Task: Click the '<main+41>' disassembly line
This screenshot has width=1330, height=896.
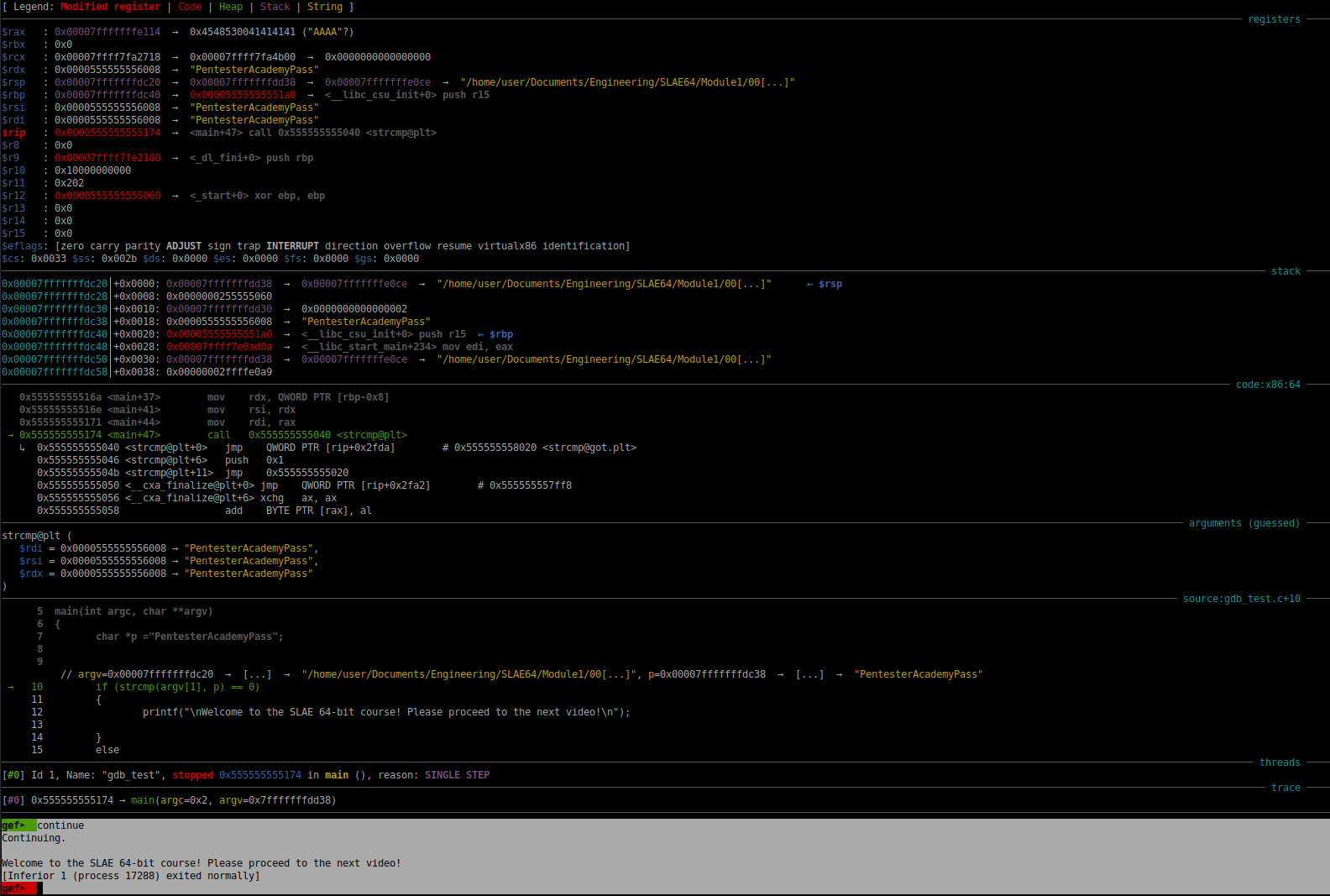Action: click(x=158, y=410)
